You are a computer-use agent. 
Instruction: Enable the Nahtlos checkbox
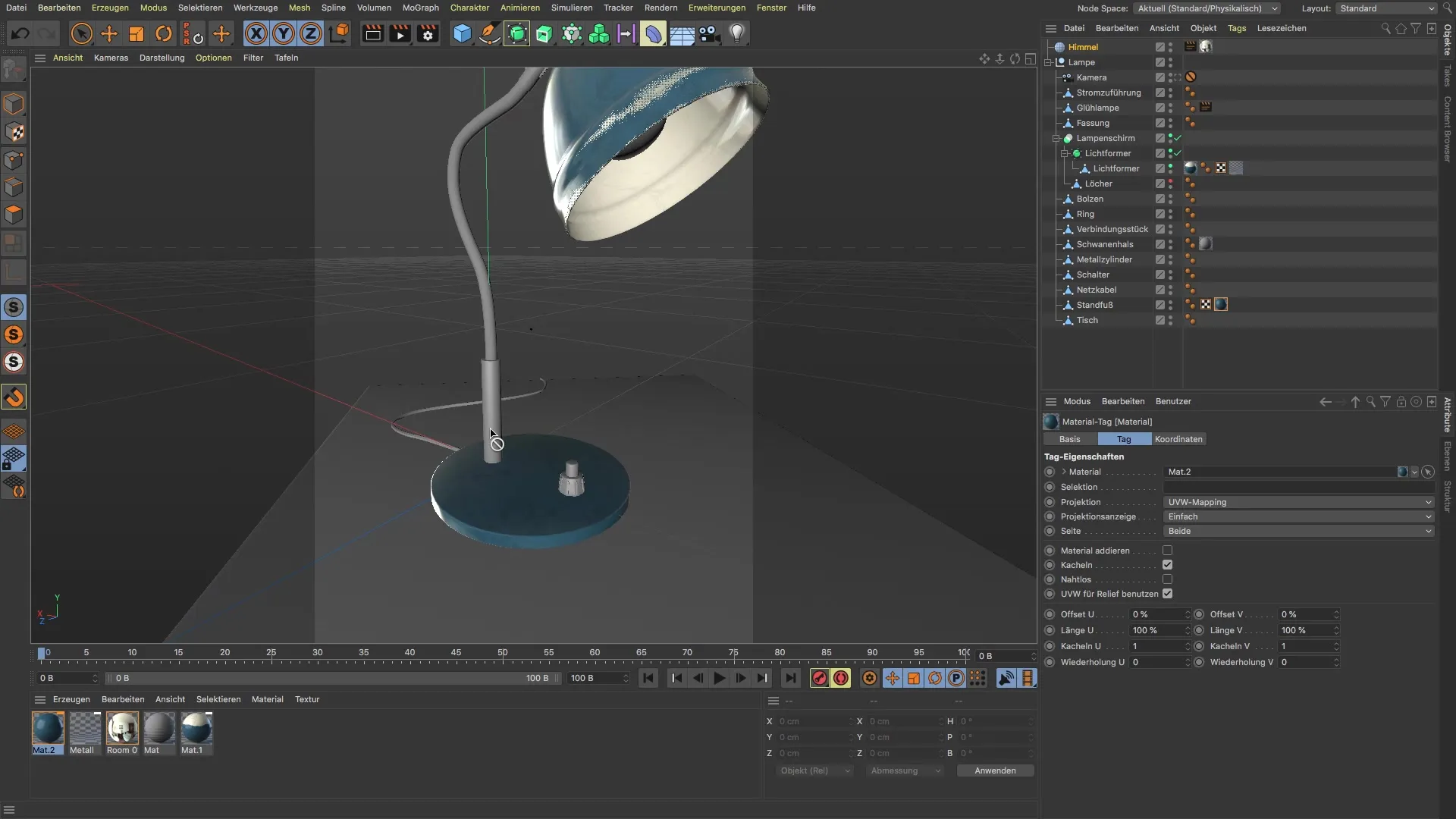click(x=1167, y=579)
